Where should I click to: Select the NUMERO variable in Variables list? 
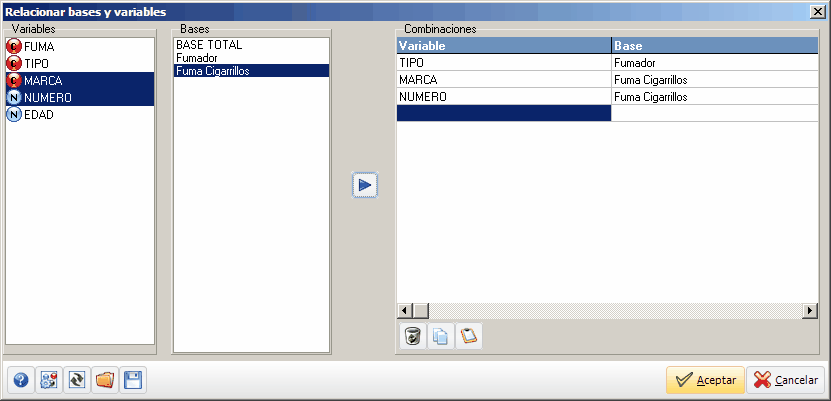pyautogui.click(x=80, y=97)
